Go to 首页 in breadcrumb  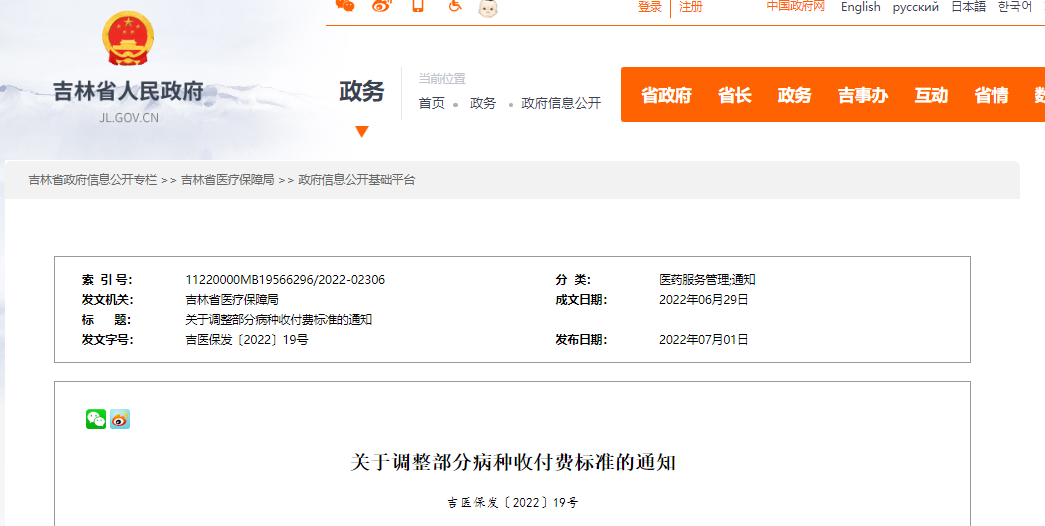pyautogui.click(x=431, y=103)
